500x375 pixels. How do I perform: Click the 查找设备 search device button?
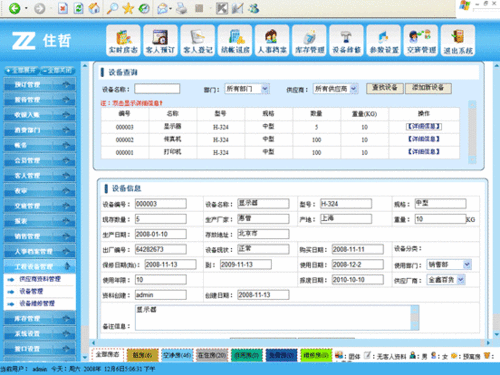point(385,88)
